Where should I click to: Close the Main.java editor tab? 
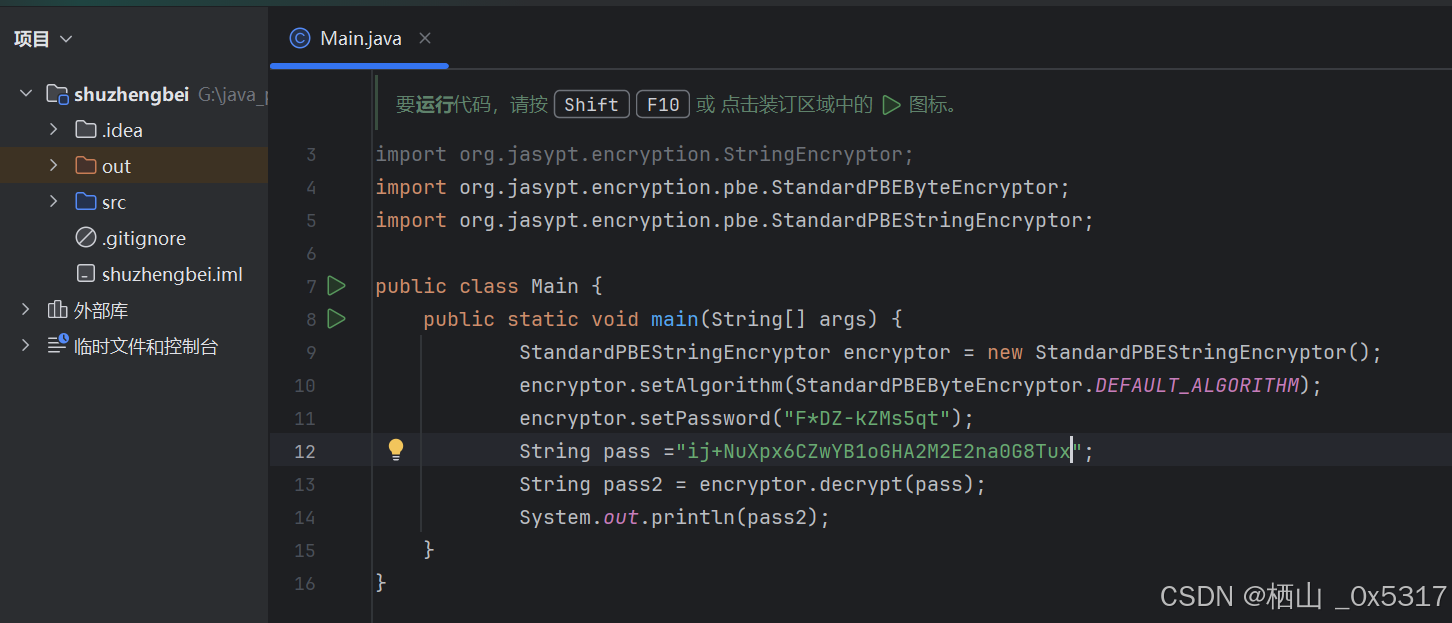tap(425, 39)
